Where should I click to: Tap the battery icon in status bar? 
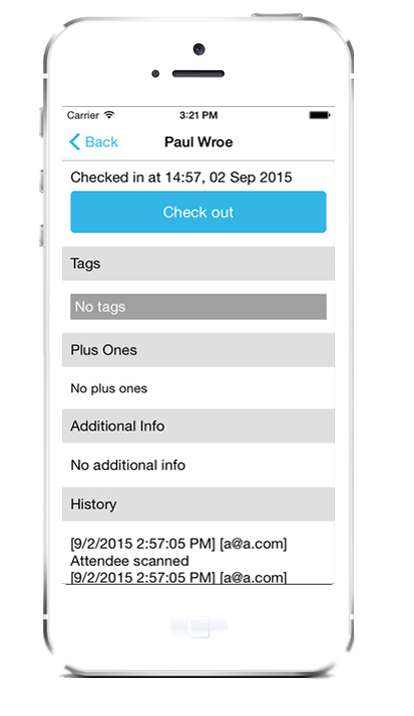tap(320, 115)
